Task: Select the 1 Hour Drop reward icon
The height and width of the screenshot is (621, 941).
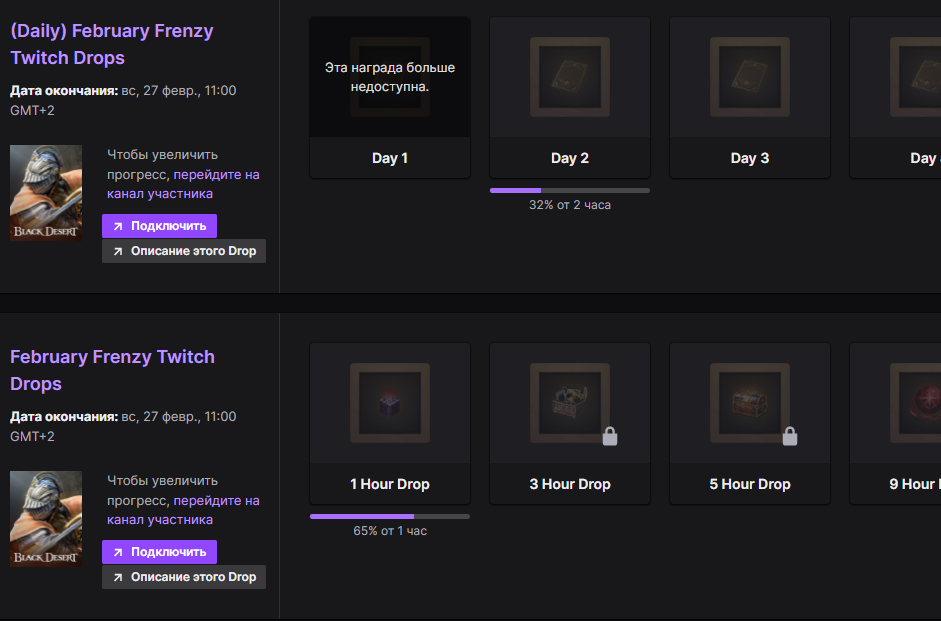Action: click(x=389, y=403)
